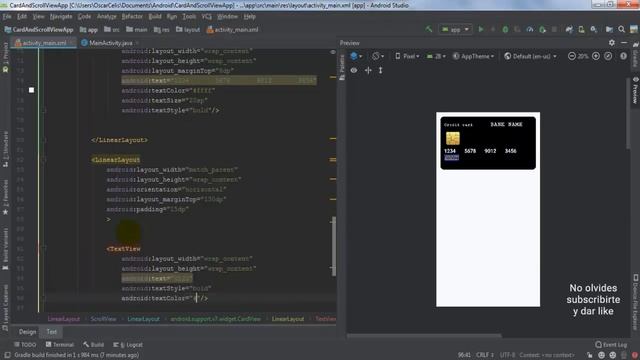Open the Build tool window
The height and width of the screenshot is (360, 640).
coord(93,344)
